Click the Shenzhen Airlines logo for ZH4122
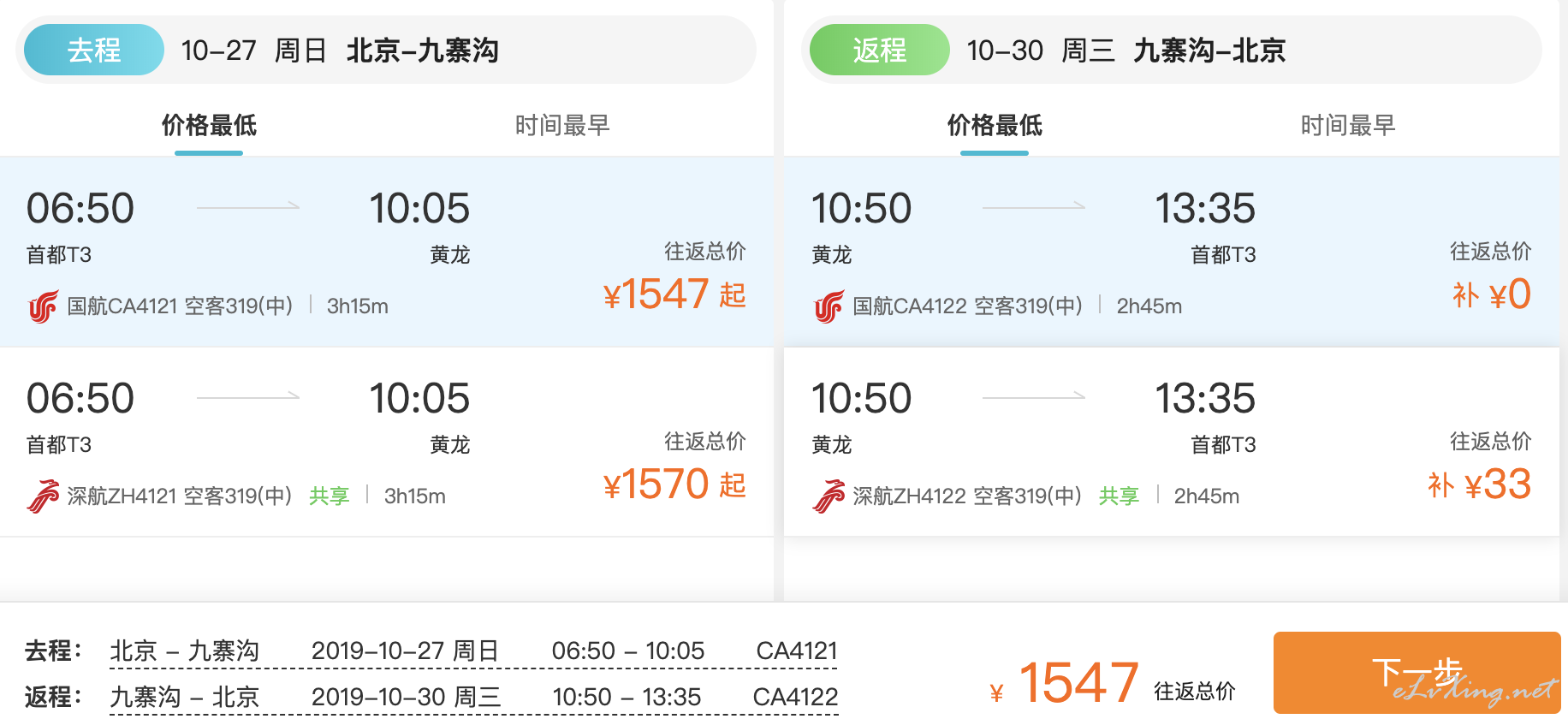This screenshot has height=719, width=1568. [829, 496]
